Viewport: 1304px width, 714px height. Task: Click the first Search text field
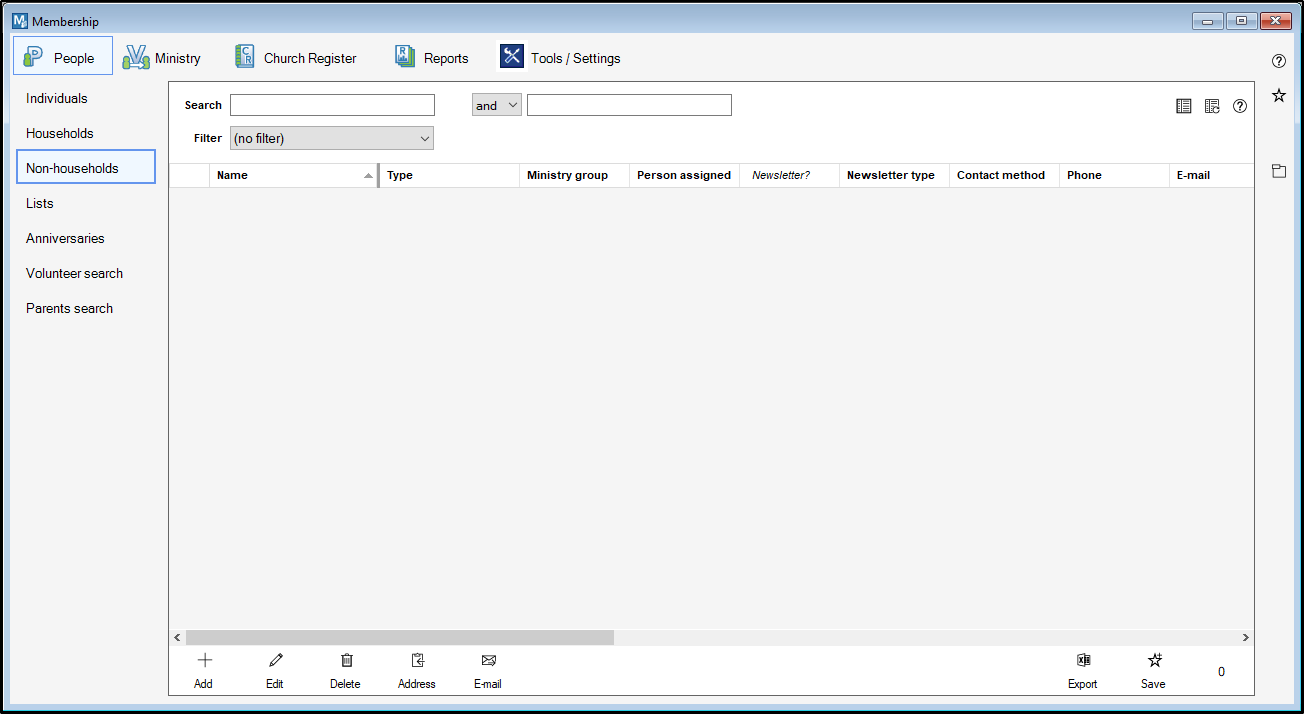click(x=332, y=105)
